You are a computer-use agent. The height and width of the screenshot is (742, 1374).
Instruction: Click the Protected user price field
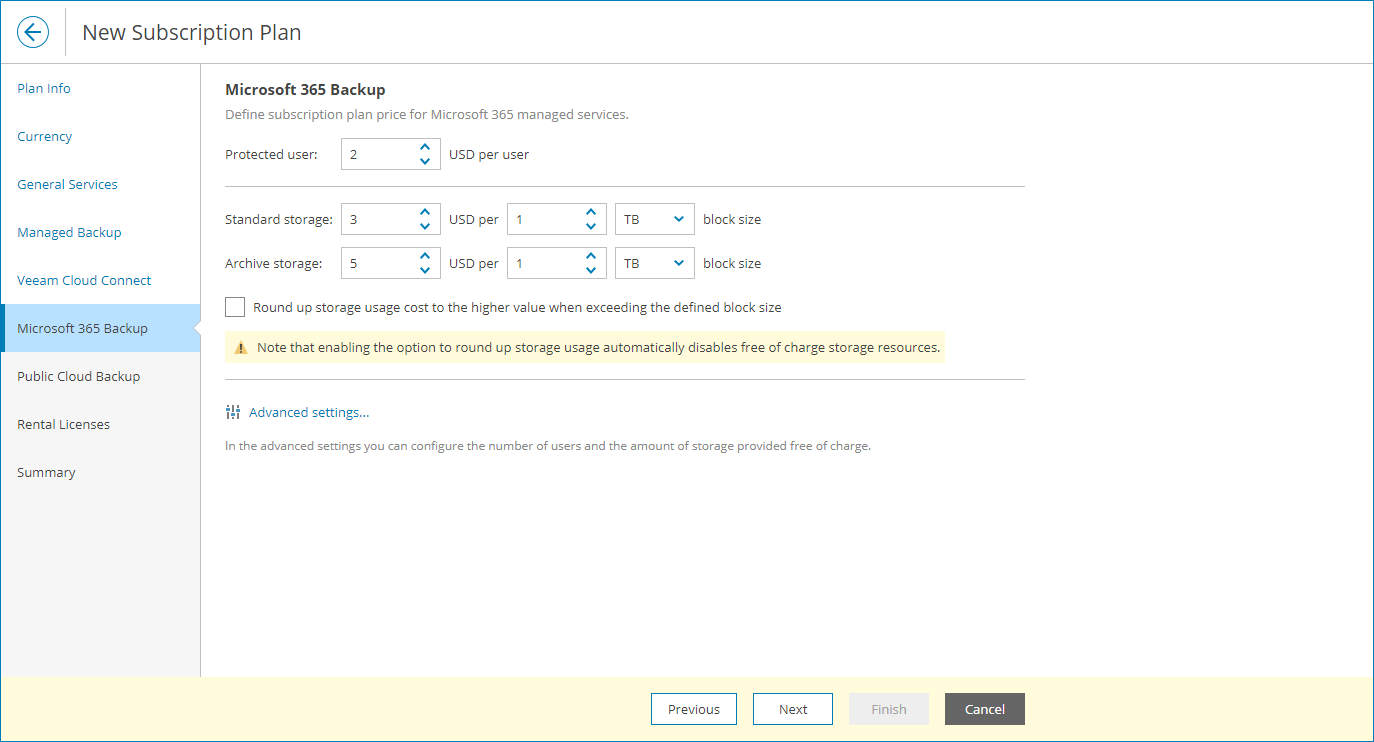pos(377,154)
